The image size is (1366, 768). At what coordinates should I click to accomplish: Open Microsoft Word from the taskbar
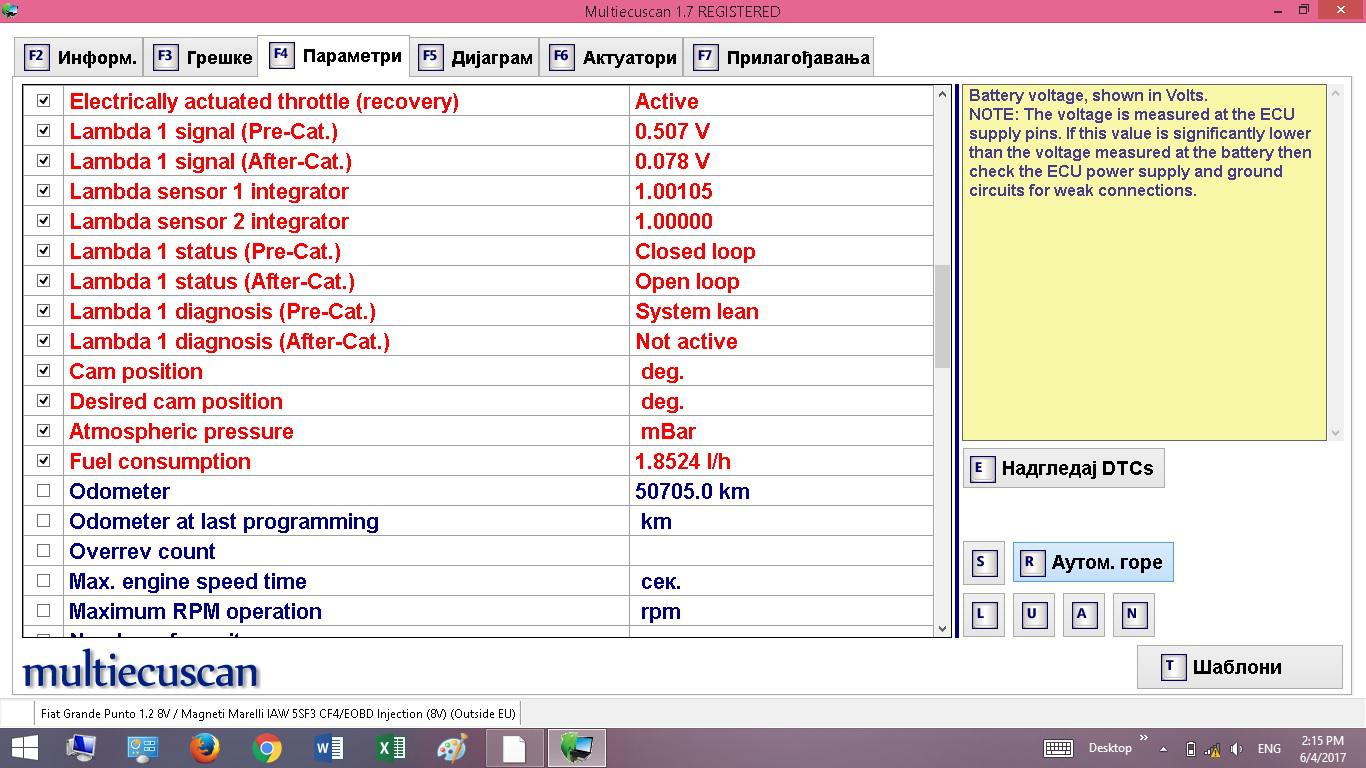(329, 748)
